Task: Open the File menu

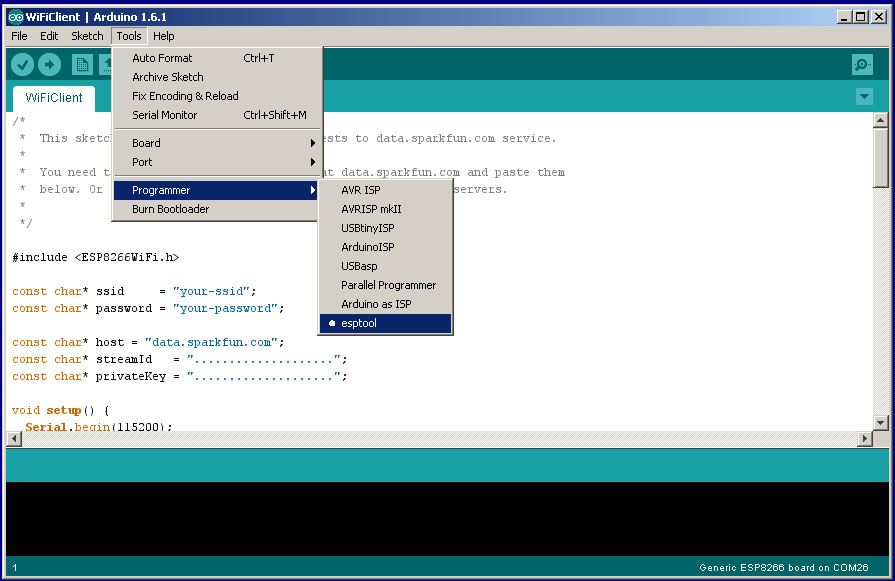Action: [x=19, y=36]
